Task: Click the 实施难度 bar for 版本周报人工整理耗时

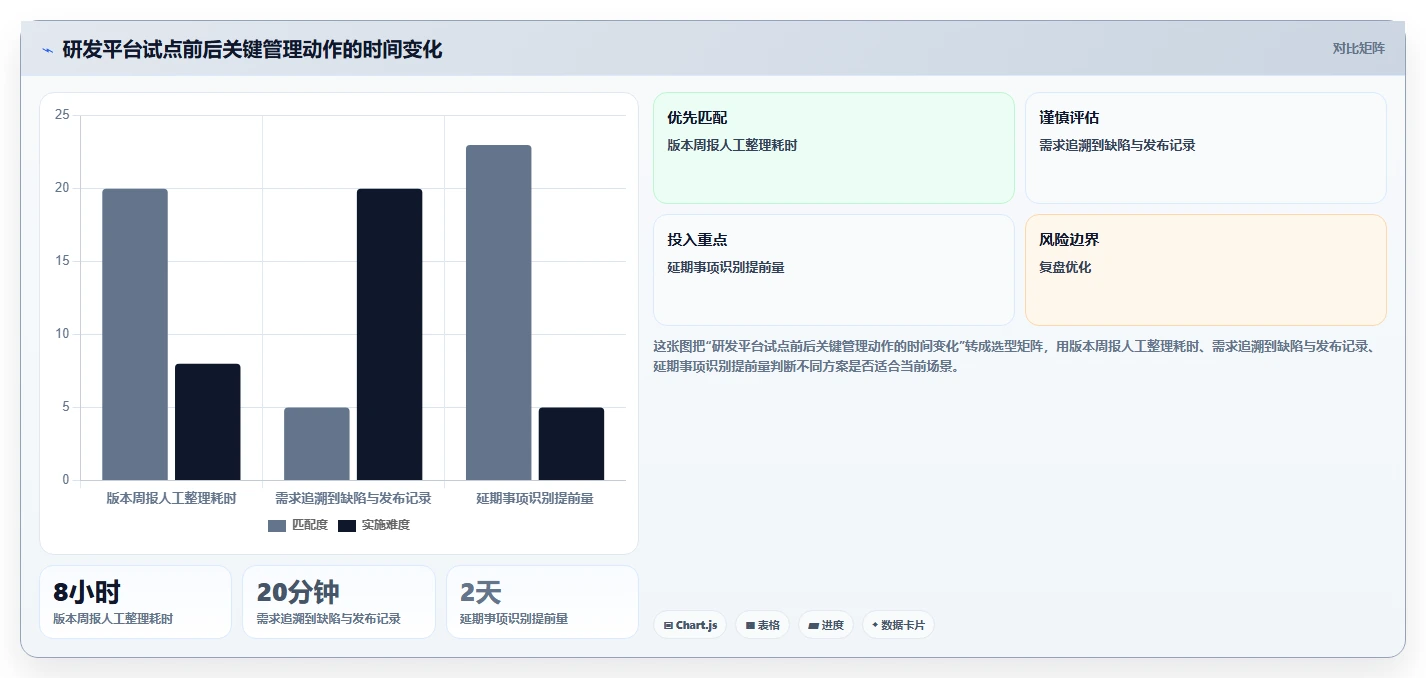Action: (208, 422)
